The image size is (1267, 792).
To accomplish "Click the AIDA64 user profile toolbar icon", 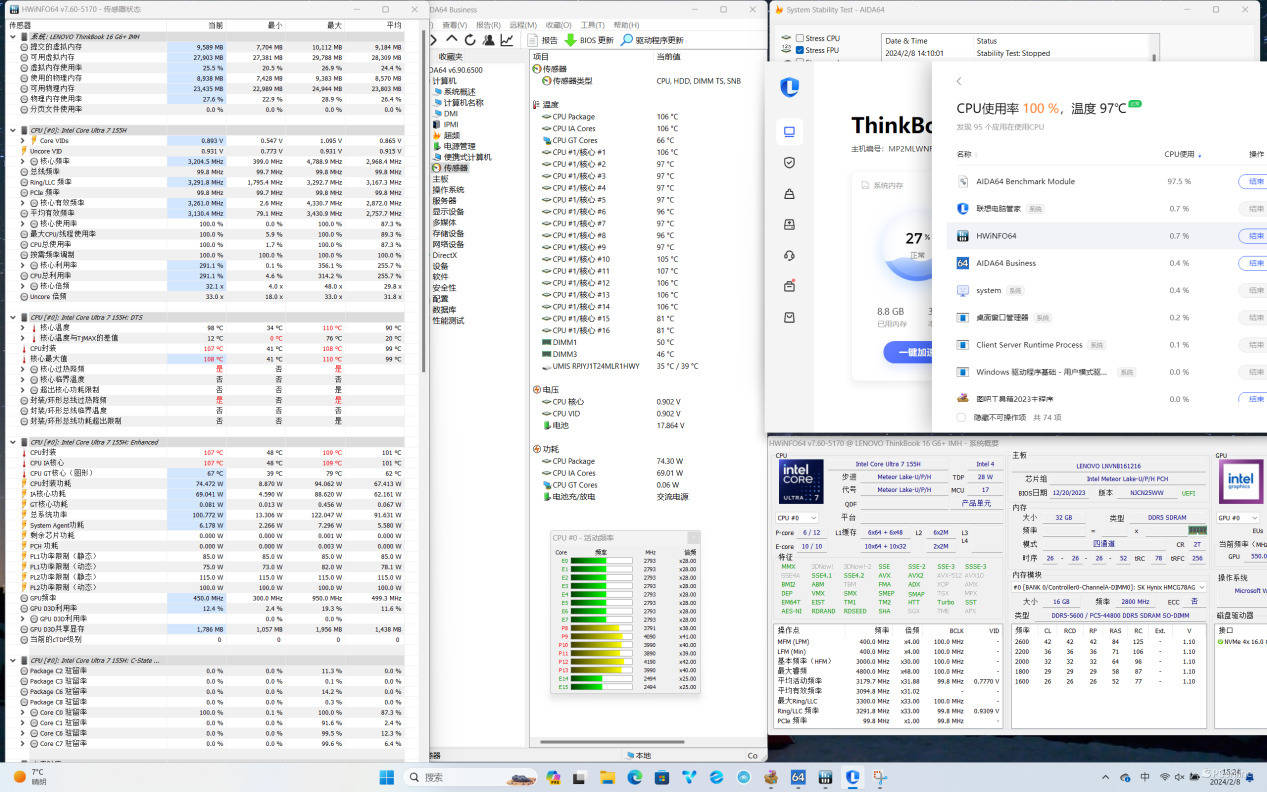I will pyautogui.click(x=489, y=40).
